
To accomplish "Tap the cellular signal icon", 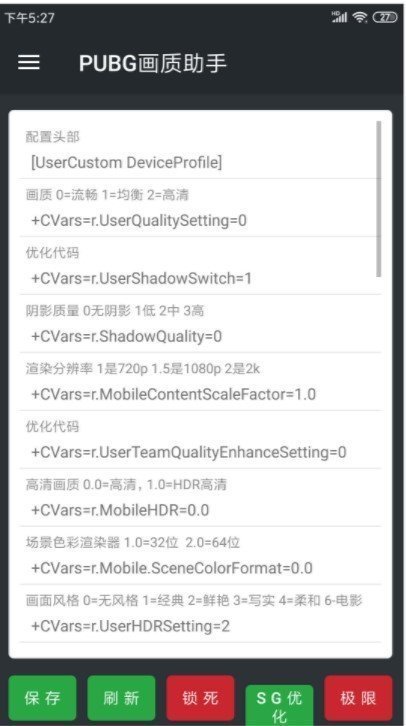I will click(340, 17).
